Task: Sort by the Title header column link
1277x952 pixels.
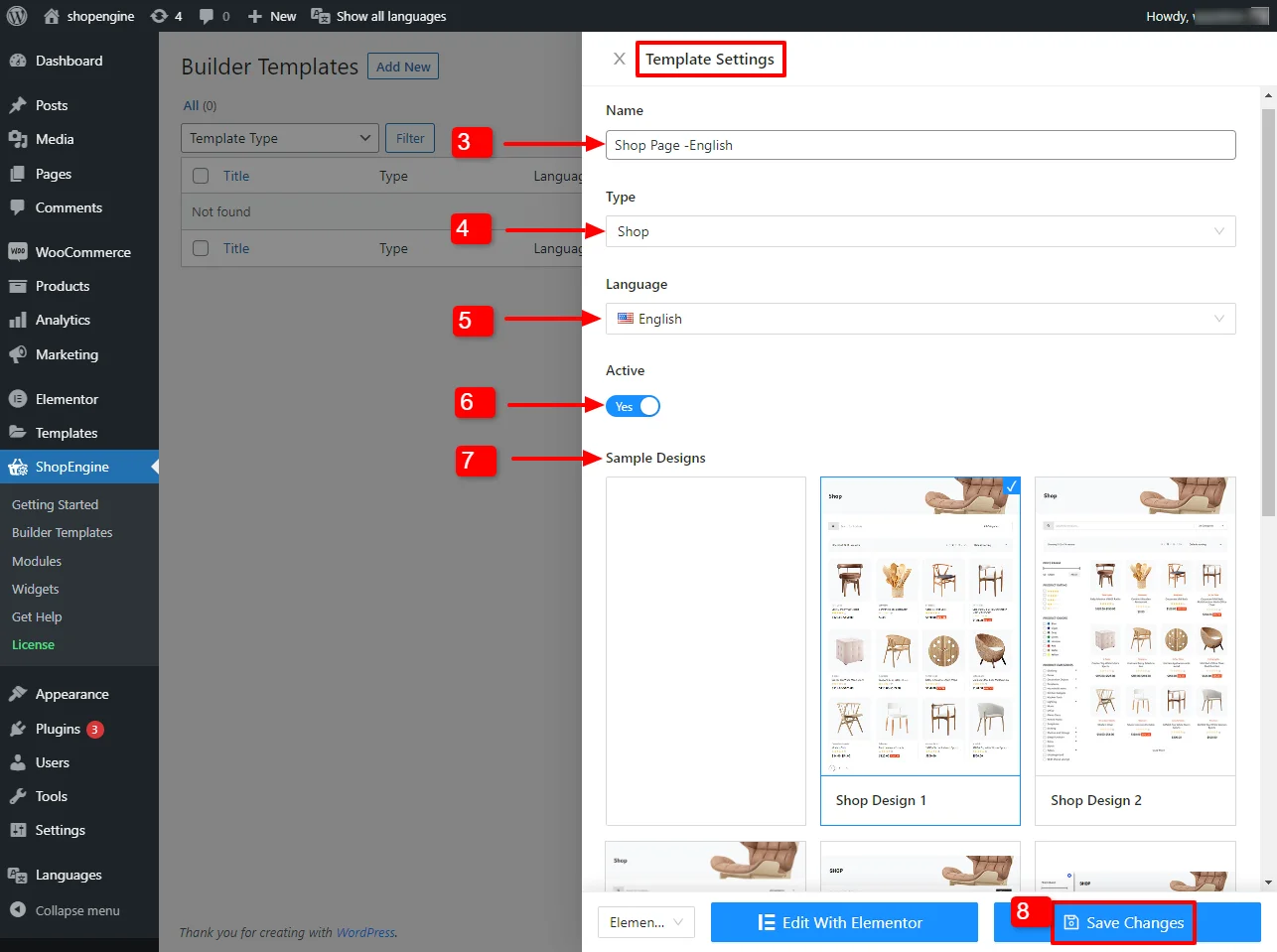Action: pyautogui.click(x=236, y=176)
